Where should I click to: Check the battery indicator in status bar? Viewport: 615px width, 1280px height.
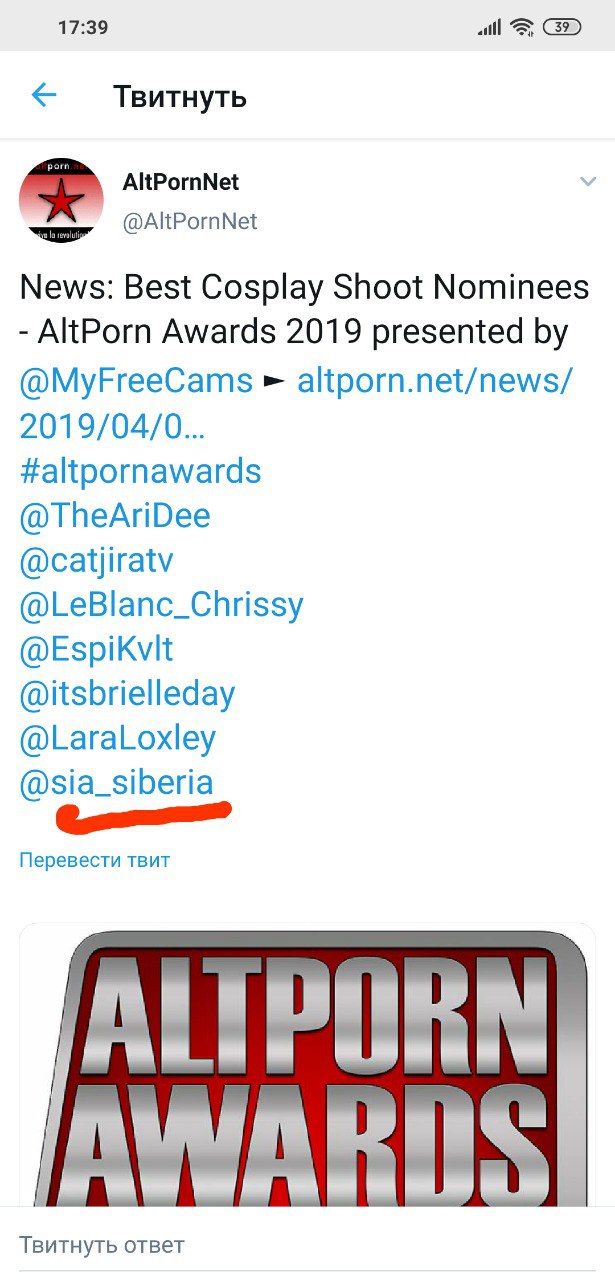(x=565, y=27)
